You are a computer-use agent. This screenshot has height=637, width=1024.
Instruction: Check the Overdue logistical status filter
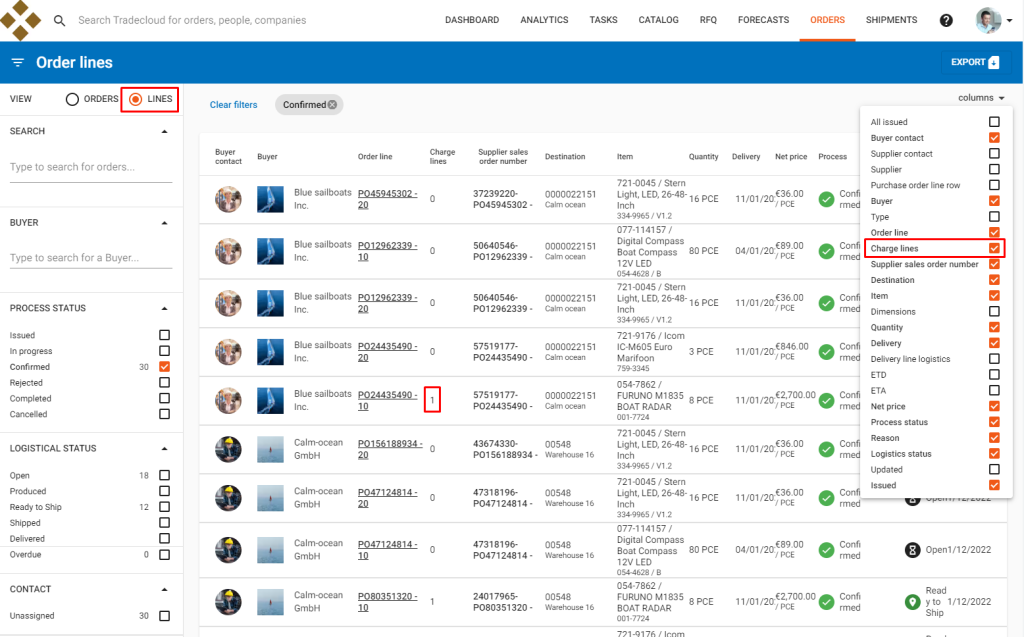click(x=165, y=555)
